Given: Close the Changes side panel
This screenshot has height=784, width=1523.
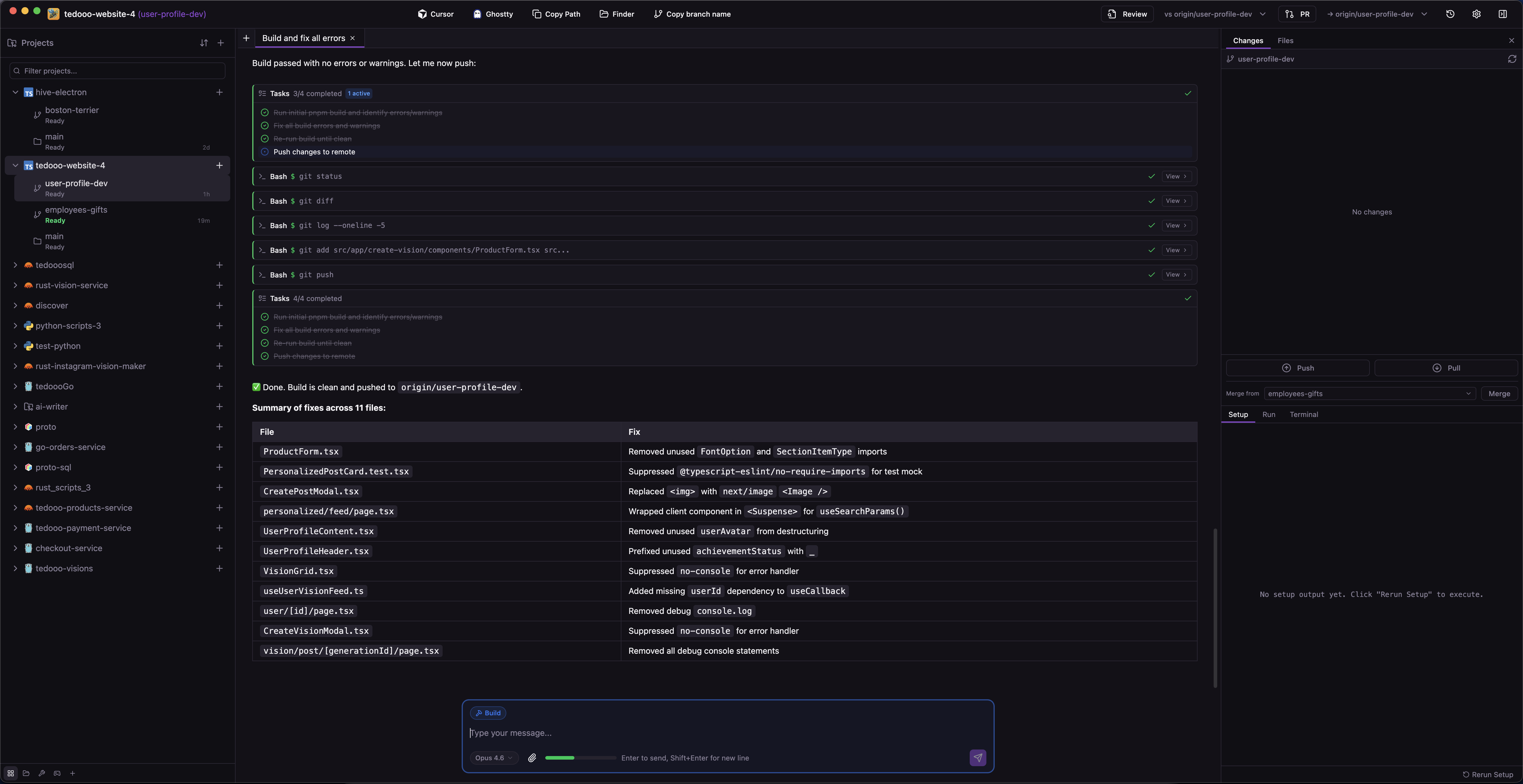Looking at the screenshot, I should click(x=1512, y=41).
